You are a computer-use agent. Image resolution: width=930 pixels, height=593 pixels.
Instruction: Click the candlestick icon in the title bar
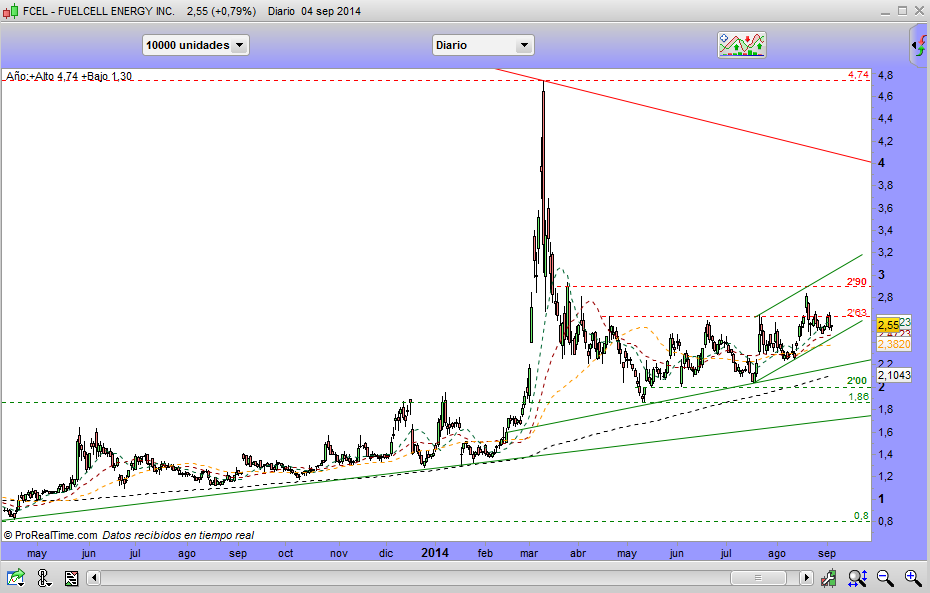[x=10, y=11]
